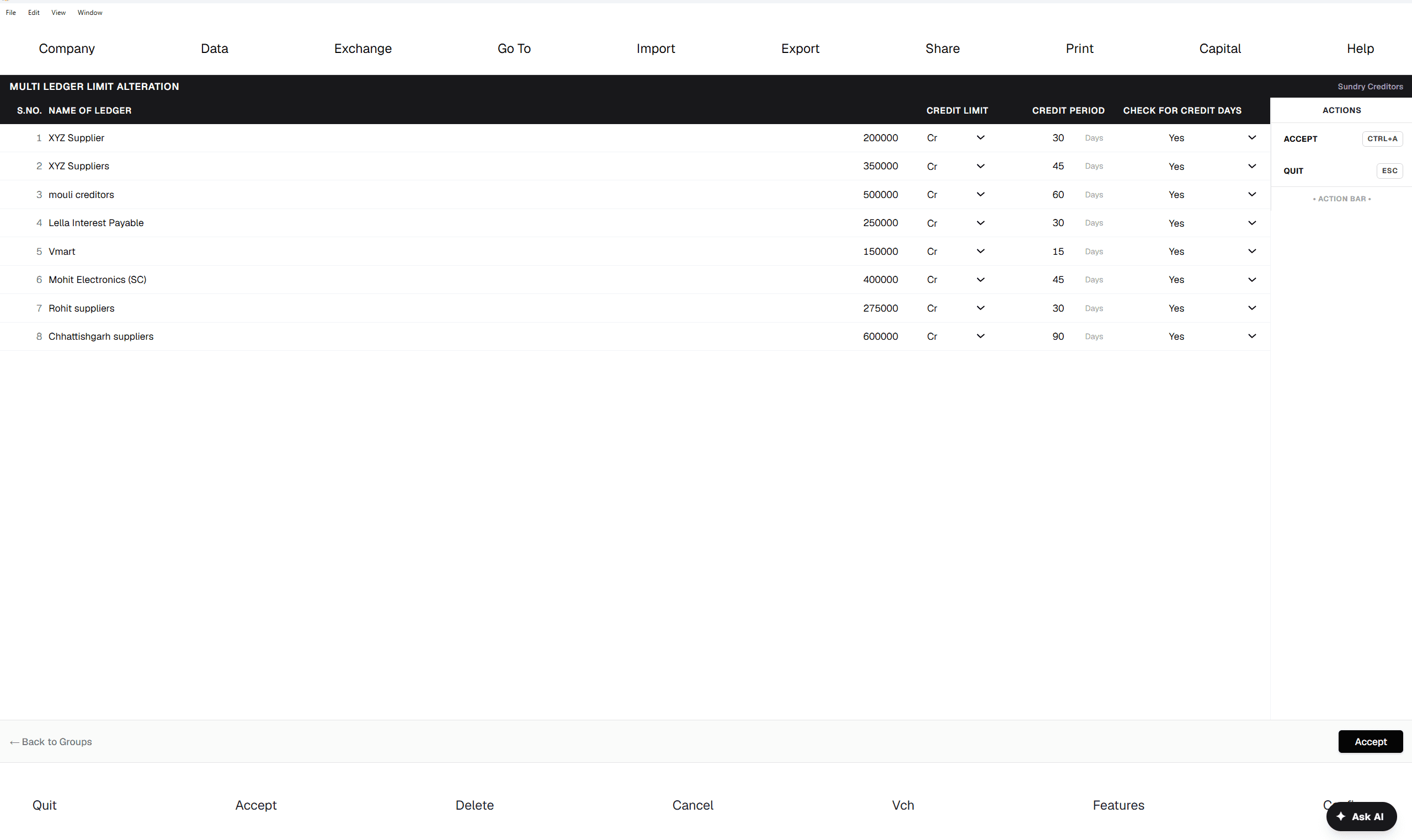Open the Ask AI assistant

point(1361,816)
